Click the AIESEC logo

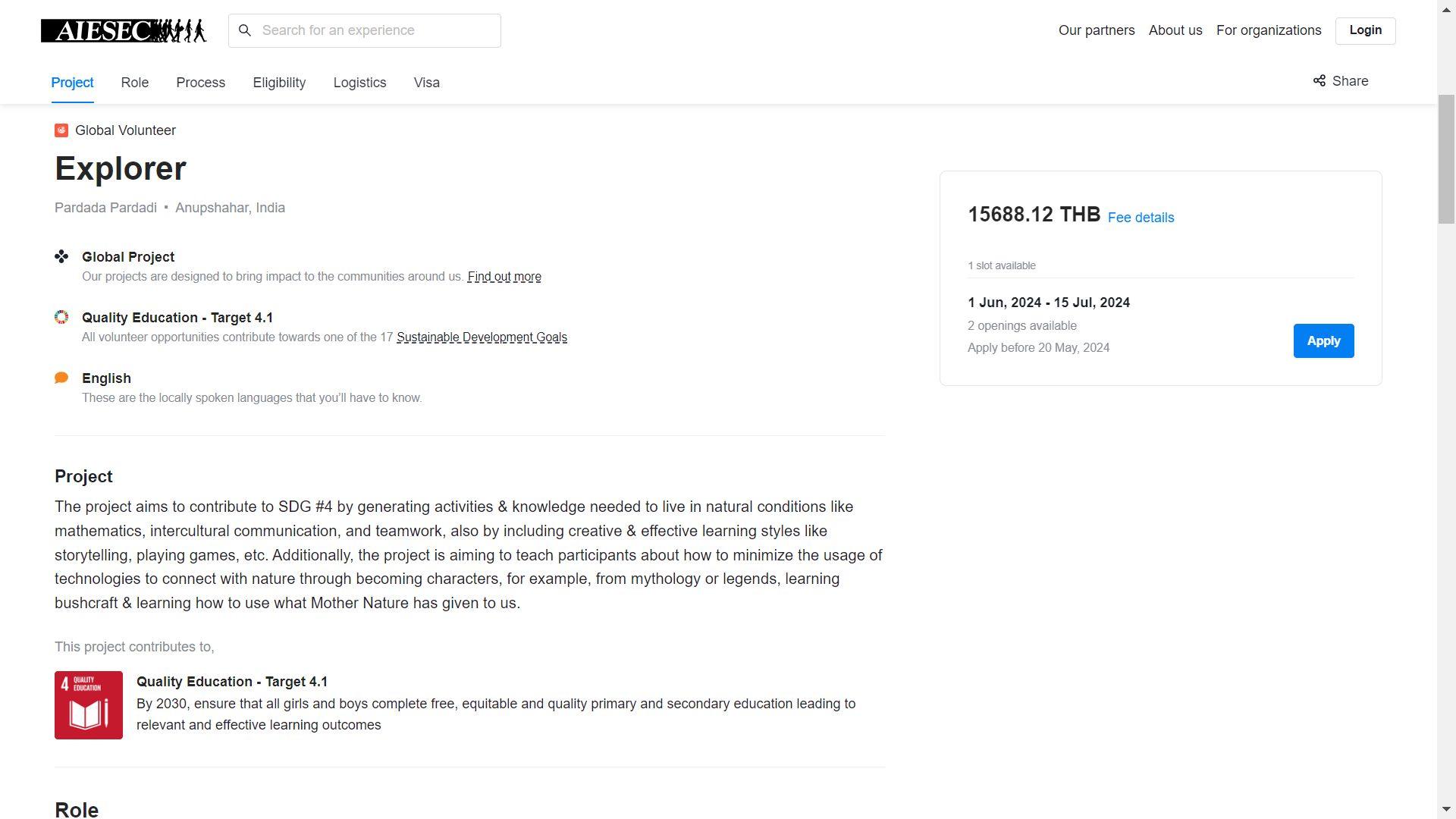pos(124,31)
